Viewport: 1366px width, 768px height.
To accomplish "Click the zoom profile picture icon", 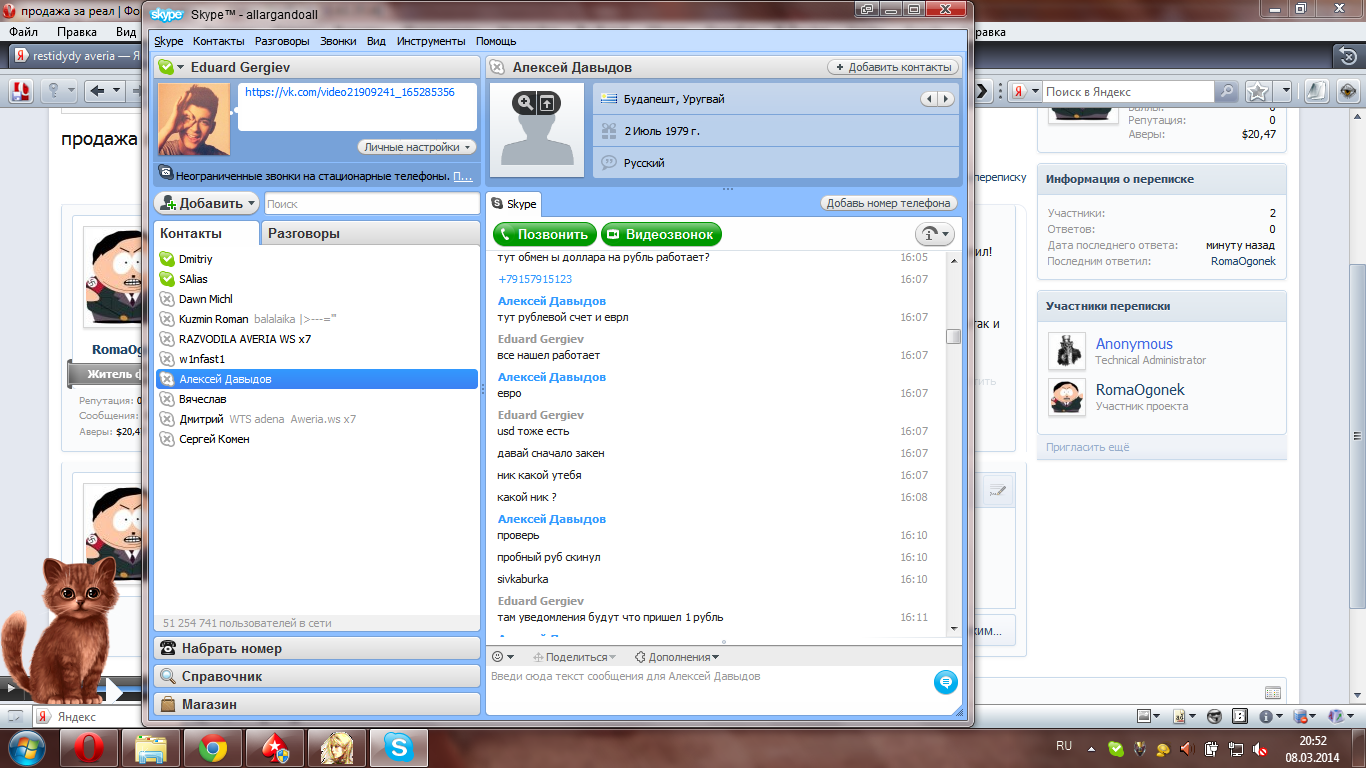I will click(x=524, y=102).
